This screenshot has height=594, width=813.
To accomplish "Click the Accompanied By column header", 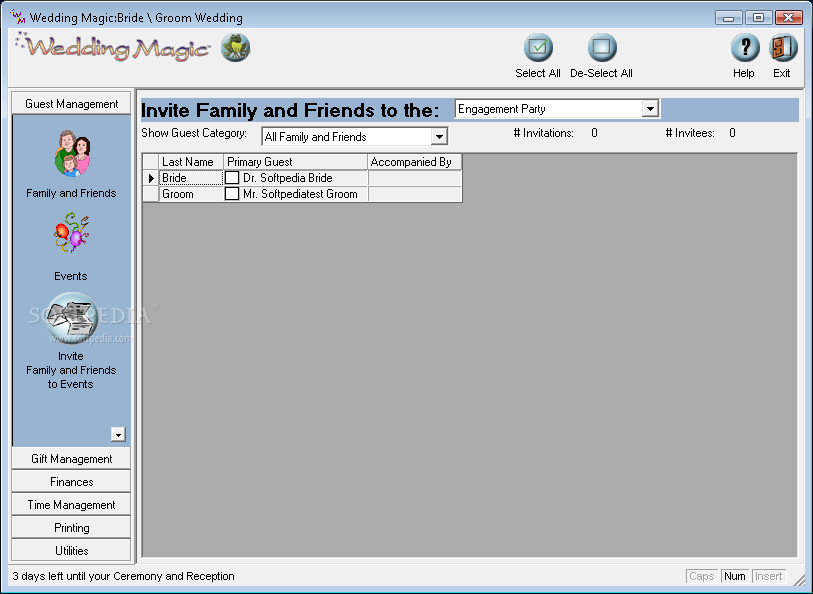I will (x=415, y=162).
